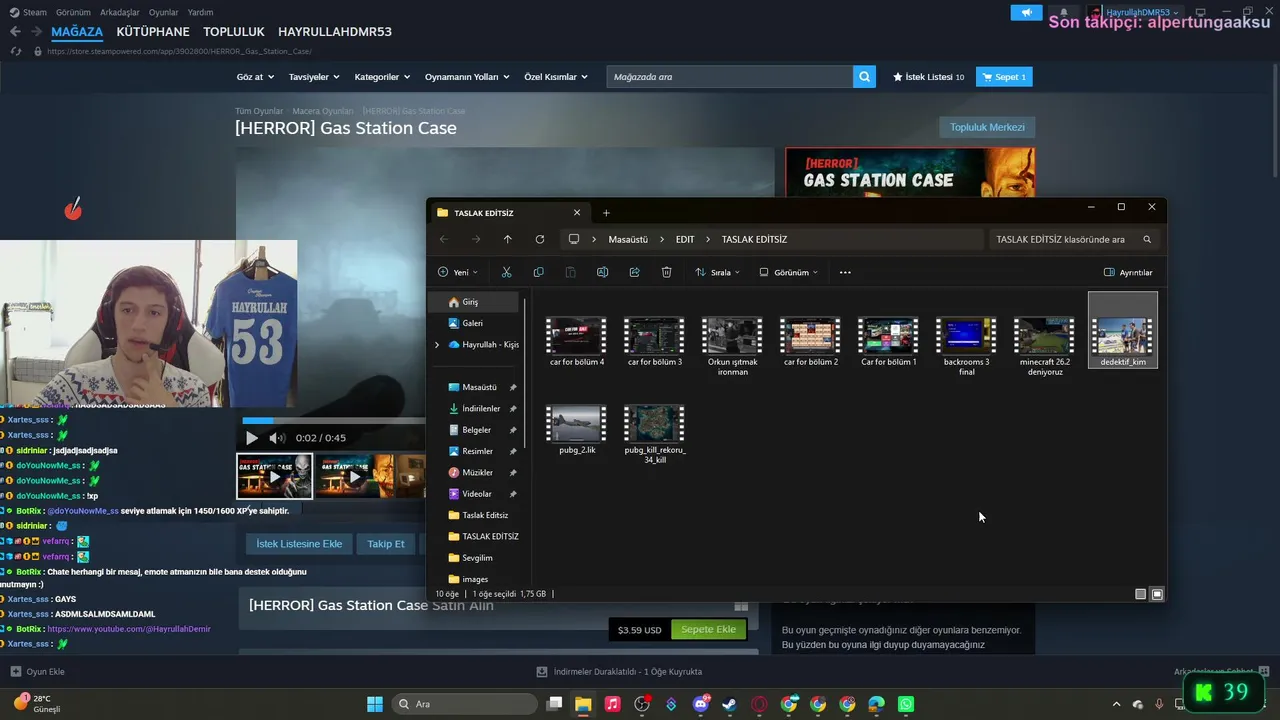Open Microsoft Edge from the taskbar
Image resolution: width=1280 pixels, height=720 pixels.
877,704
